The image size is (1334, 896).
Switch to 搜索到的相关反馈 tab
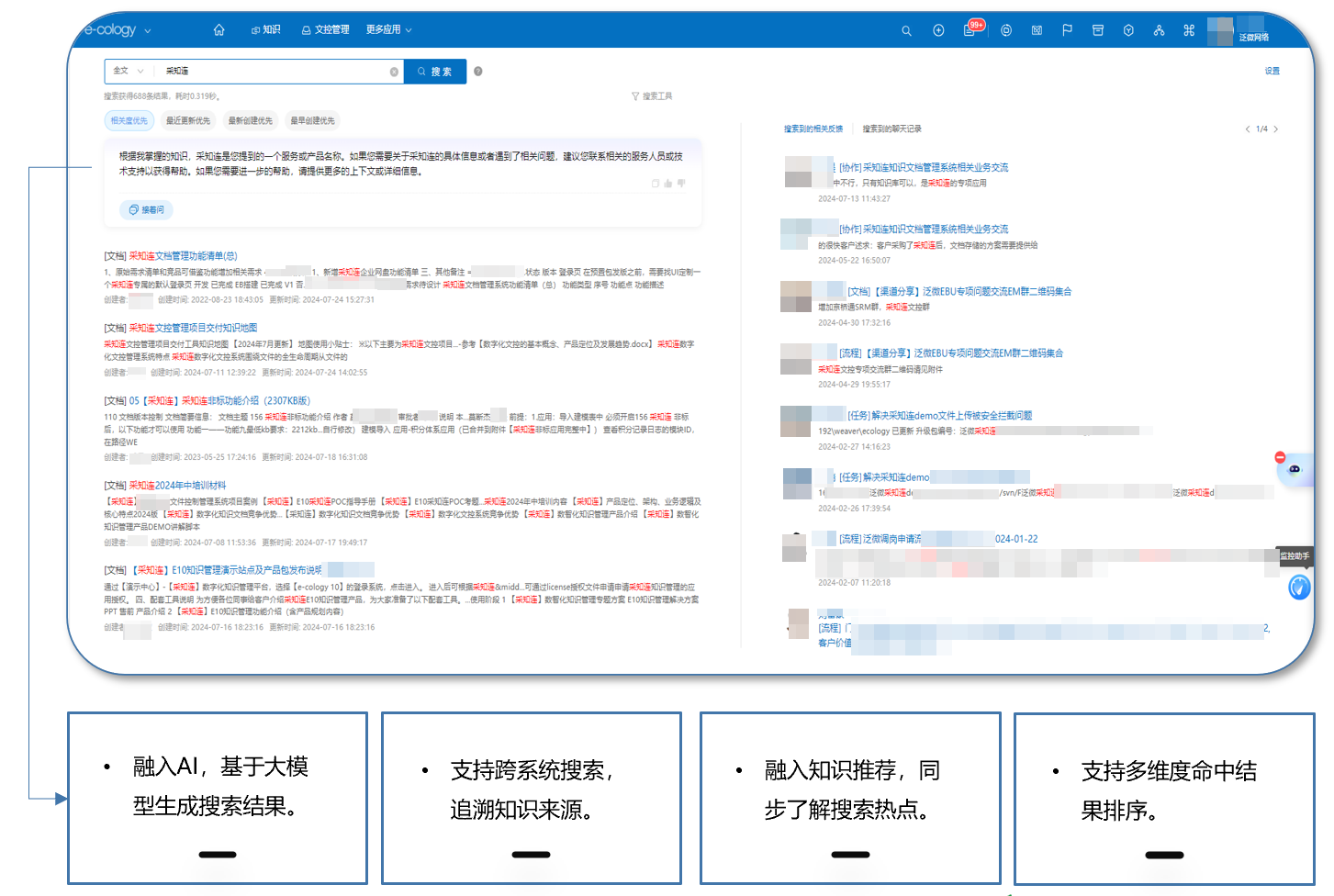click(813, 129)
